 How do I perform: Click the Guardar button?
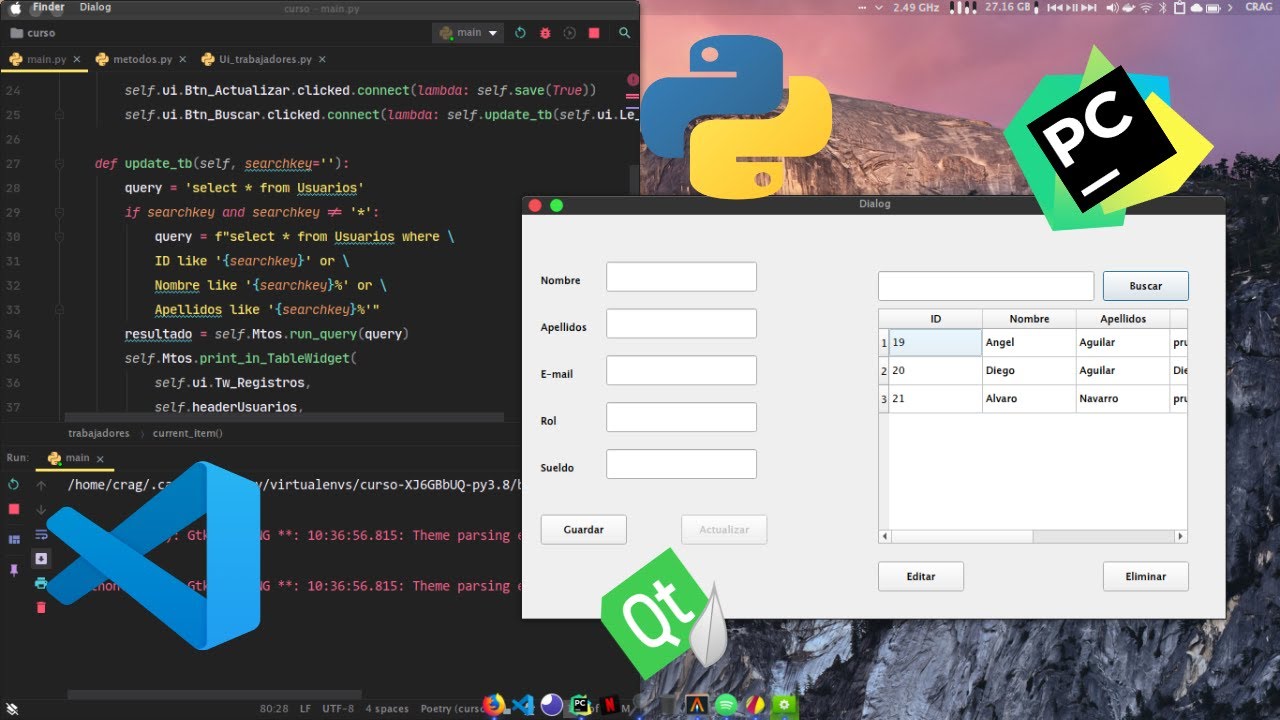click(x=584, y=530)
